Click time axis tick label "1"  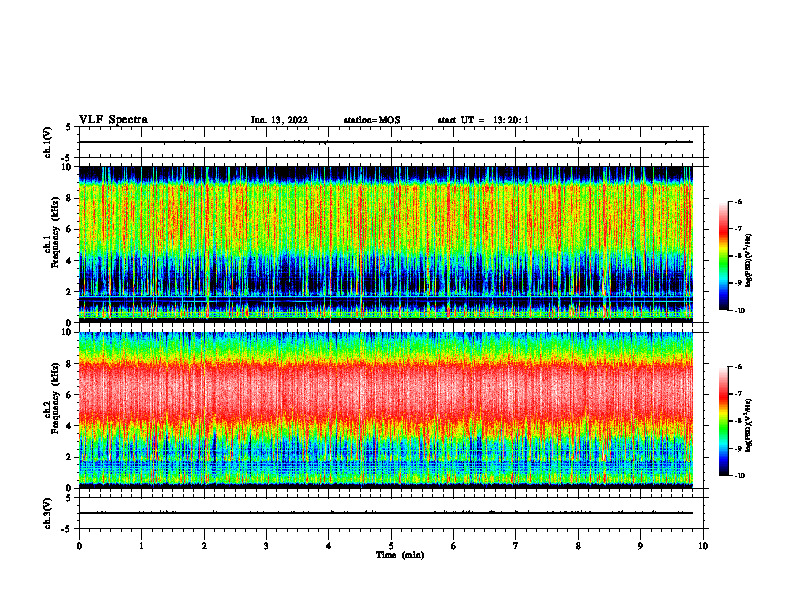(x=141, y=546)
